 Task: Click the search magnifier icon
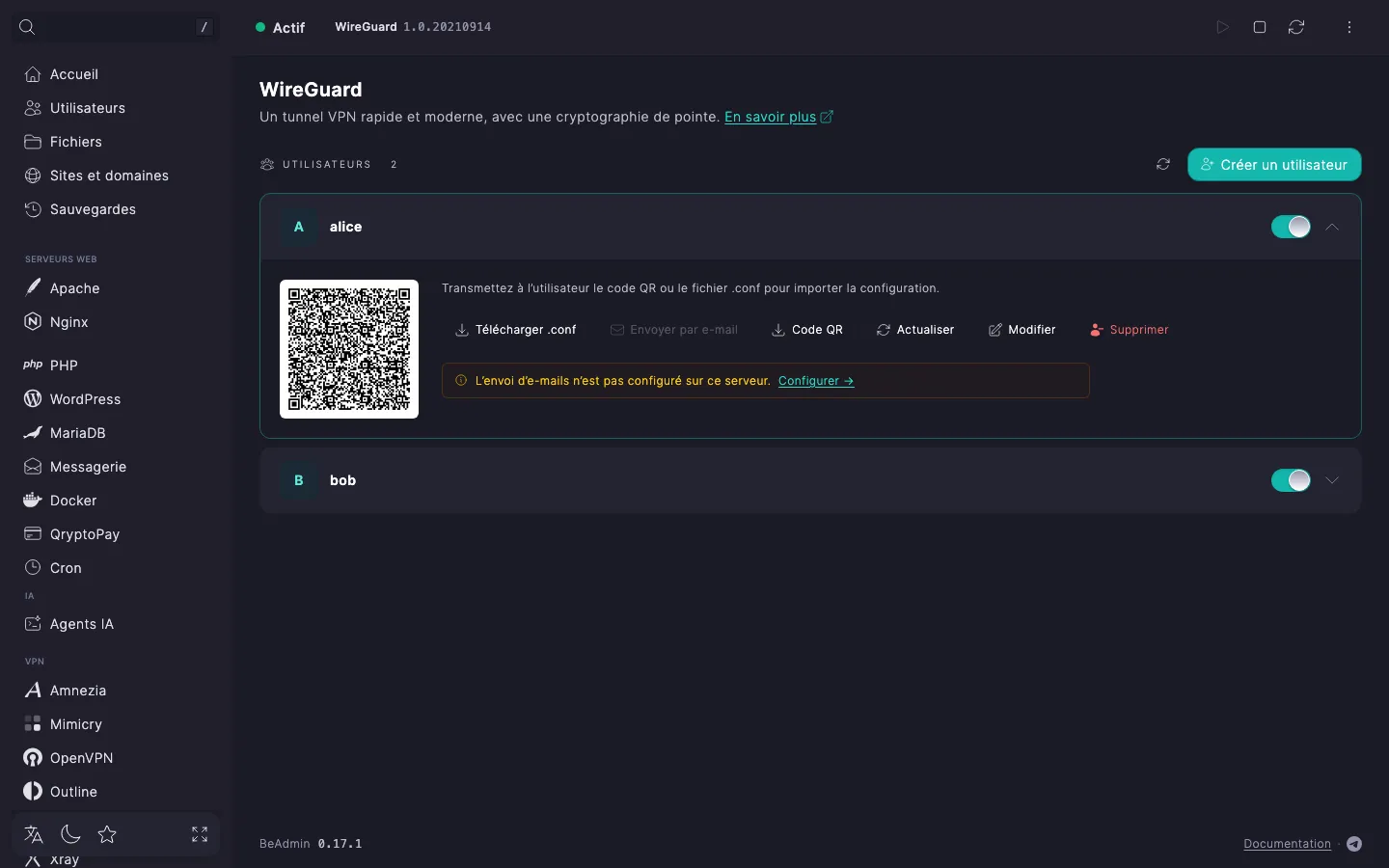[27, 27]
